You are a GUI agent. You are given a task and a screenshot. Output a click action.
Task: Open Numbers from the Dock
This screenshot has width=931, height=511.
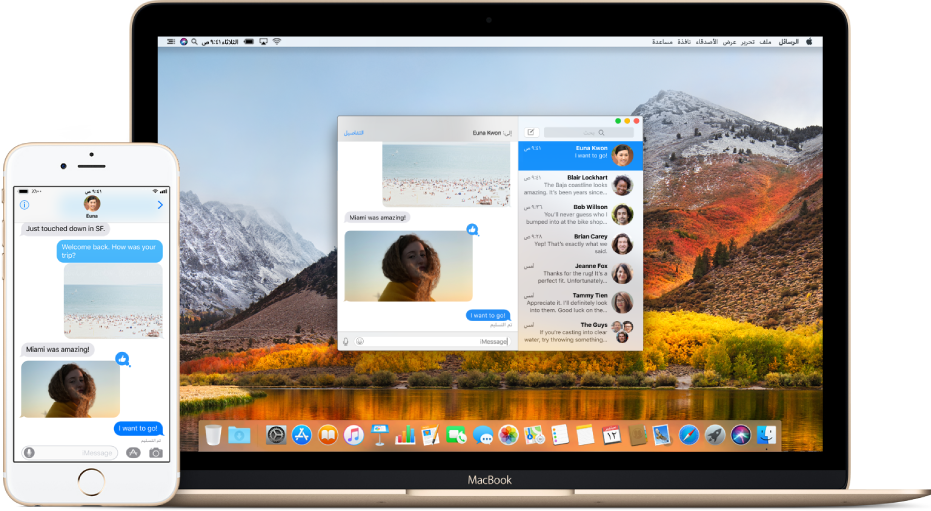tap(405, 436)
